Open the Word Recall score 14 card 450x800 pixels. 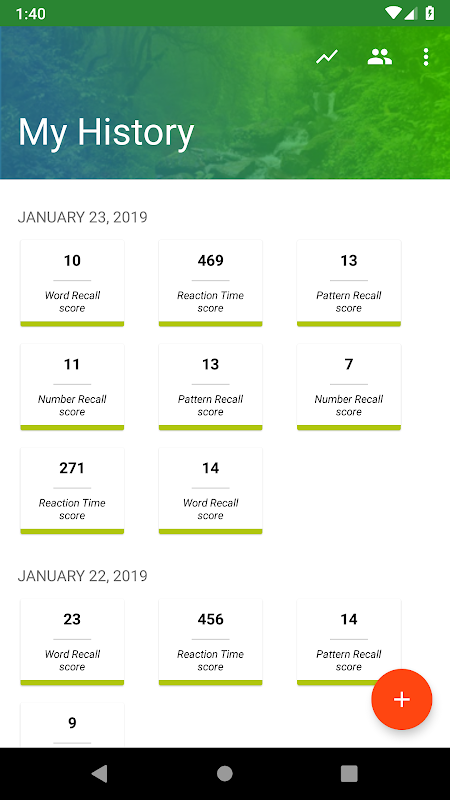pos(210,491)
